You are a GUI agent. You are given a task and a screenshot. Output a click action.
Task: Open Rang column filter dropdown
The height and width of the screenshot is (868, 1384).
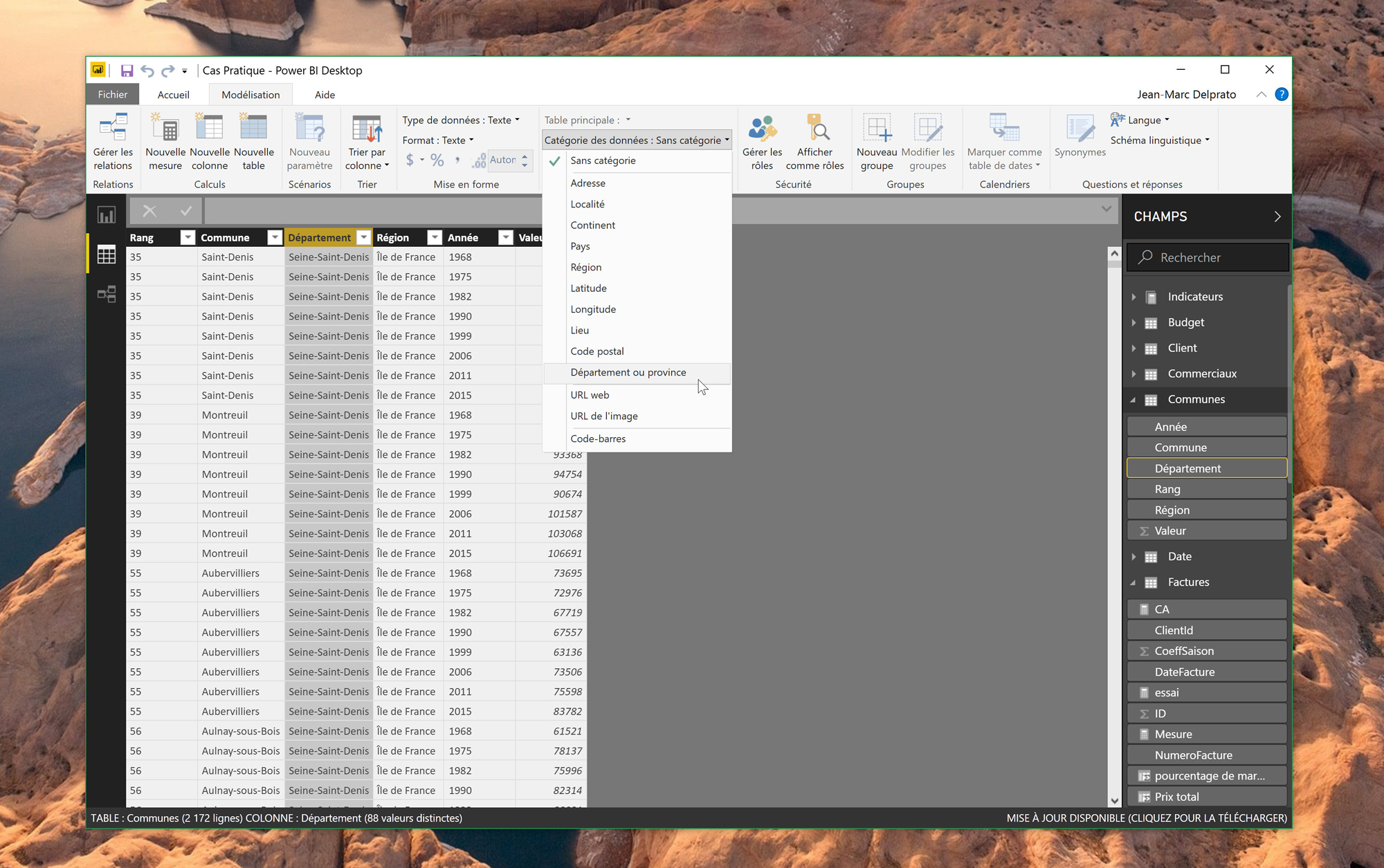(x=187, y=238)
